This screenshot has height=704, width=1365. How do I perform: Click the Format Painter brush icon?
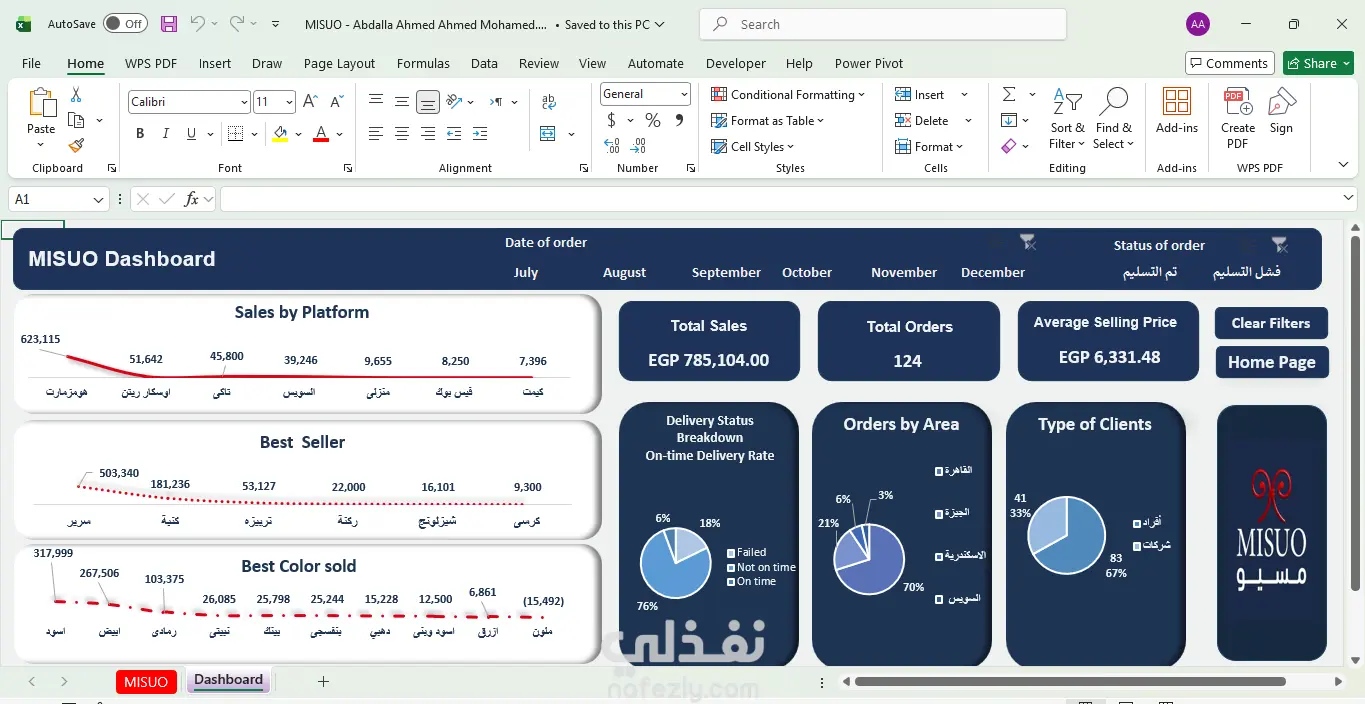pyautogui.click(x=76, y=145)
